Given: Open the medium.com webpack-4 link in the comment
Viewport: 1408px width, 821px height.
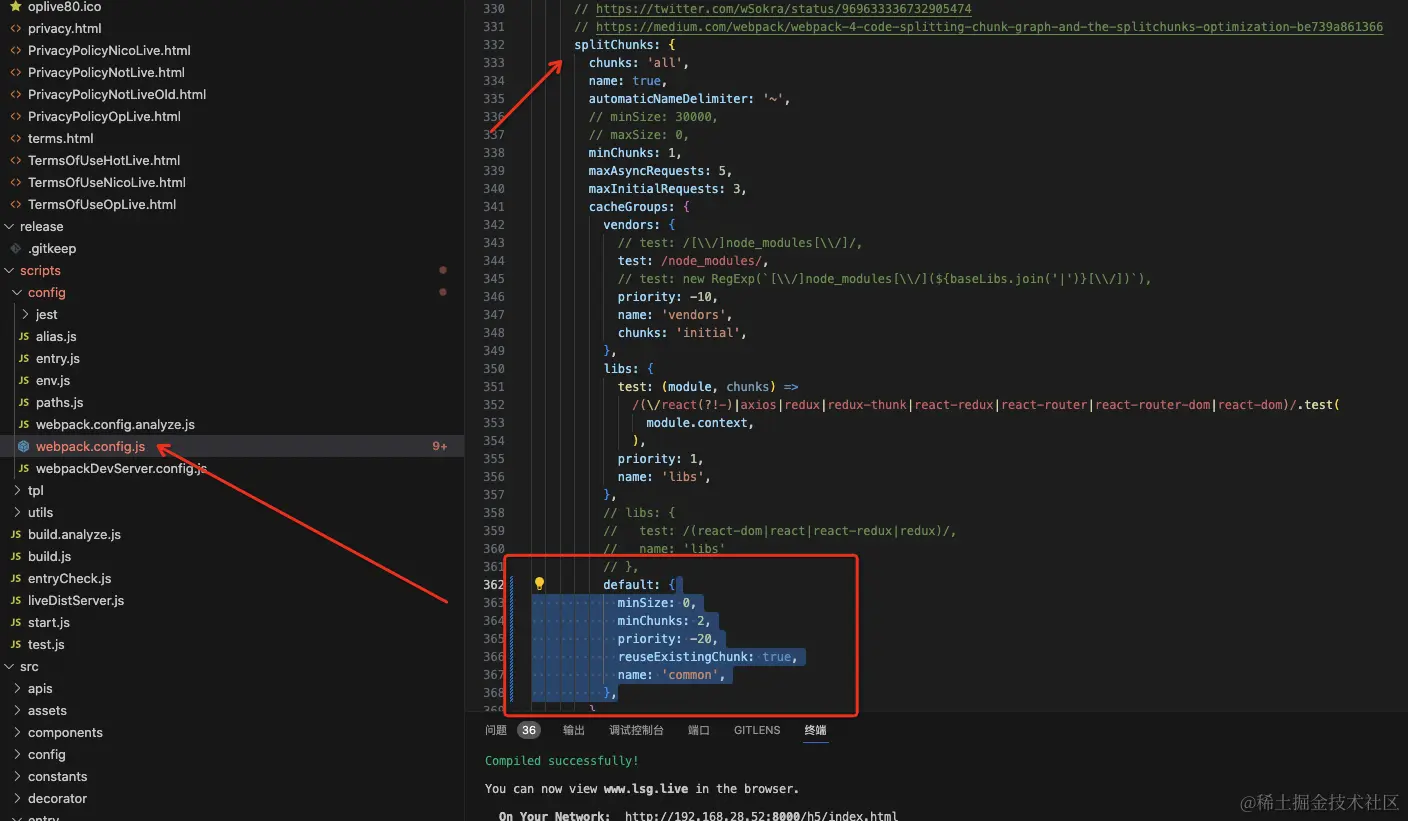Looking at the screenshot, I should point(989,27).
